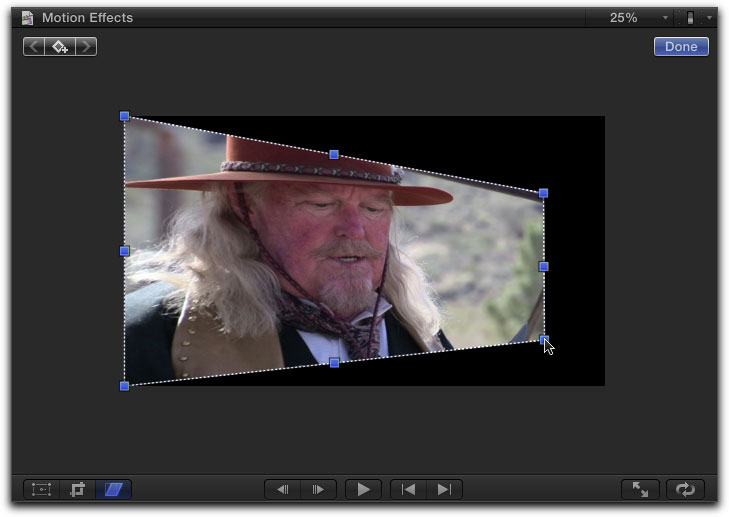Step back one frame
This screenshot has width=729, height=517.
283,490
